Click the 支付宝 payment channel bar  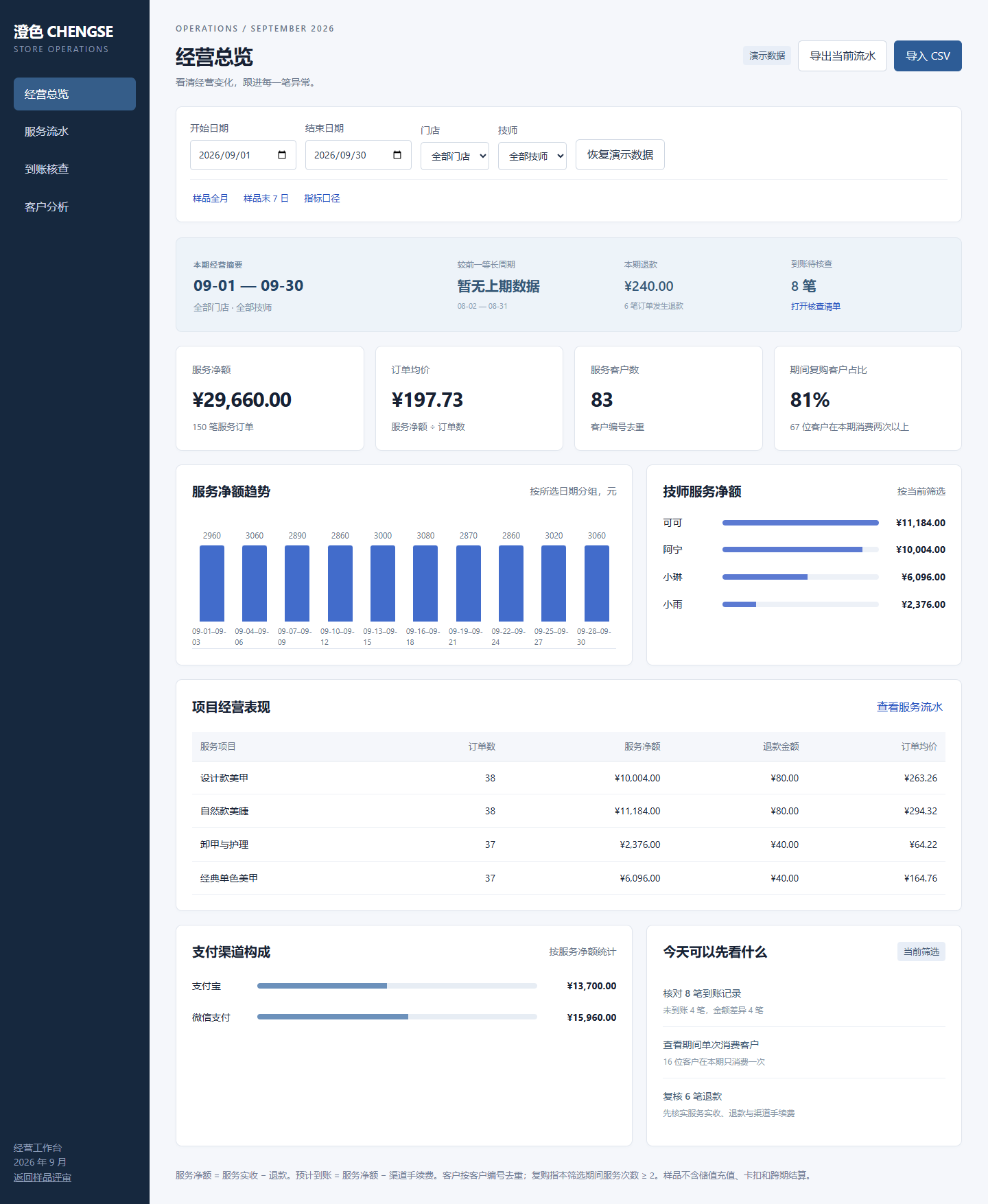397,986
